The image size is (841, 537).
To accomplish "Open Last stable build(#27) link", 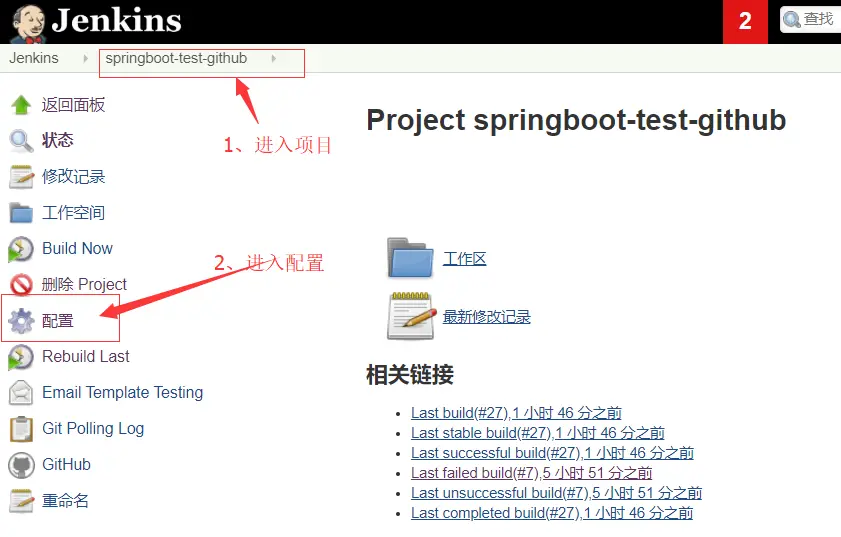I will [537, 433].
